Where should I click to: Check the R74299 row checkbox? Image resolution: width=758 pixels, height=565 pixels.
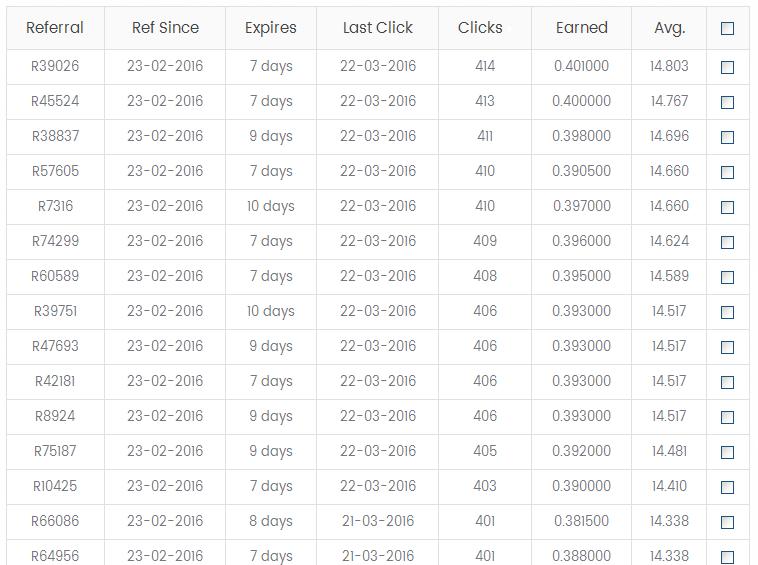pos(727,242)
